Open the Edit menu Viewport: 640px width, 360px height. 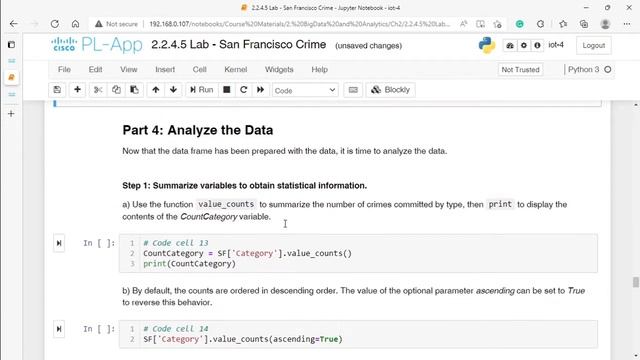click(x=96, y=69)
